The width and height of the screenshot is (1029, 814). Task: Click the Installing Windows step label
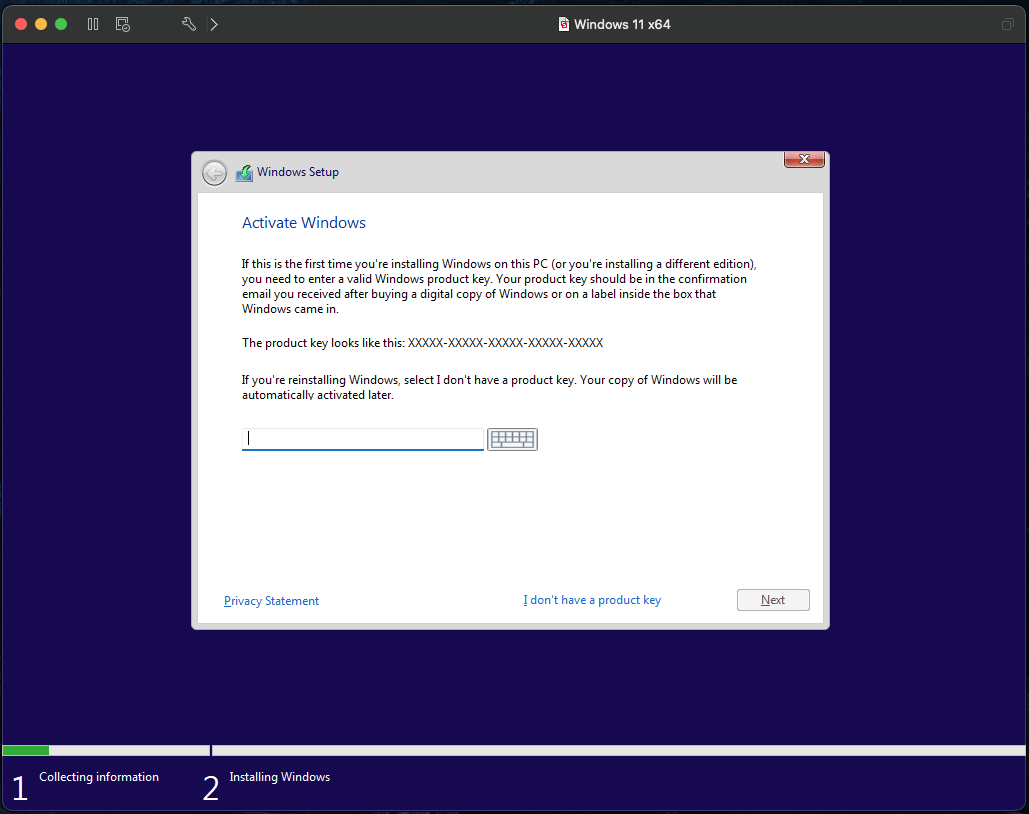280,777
